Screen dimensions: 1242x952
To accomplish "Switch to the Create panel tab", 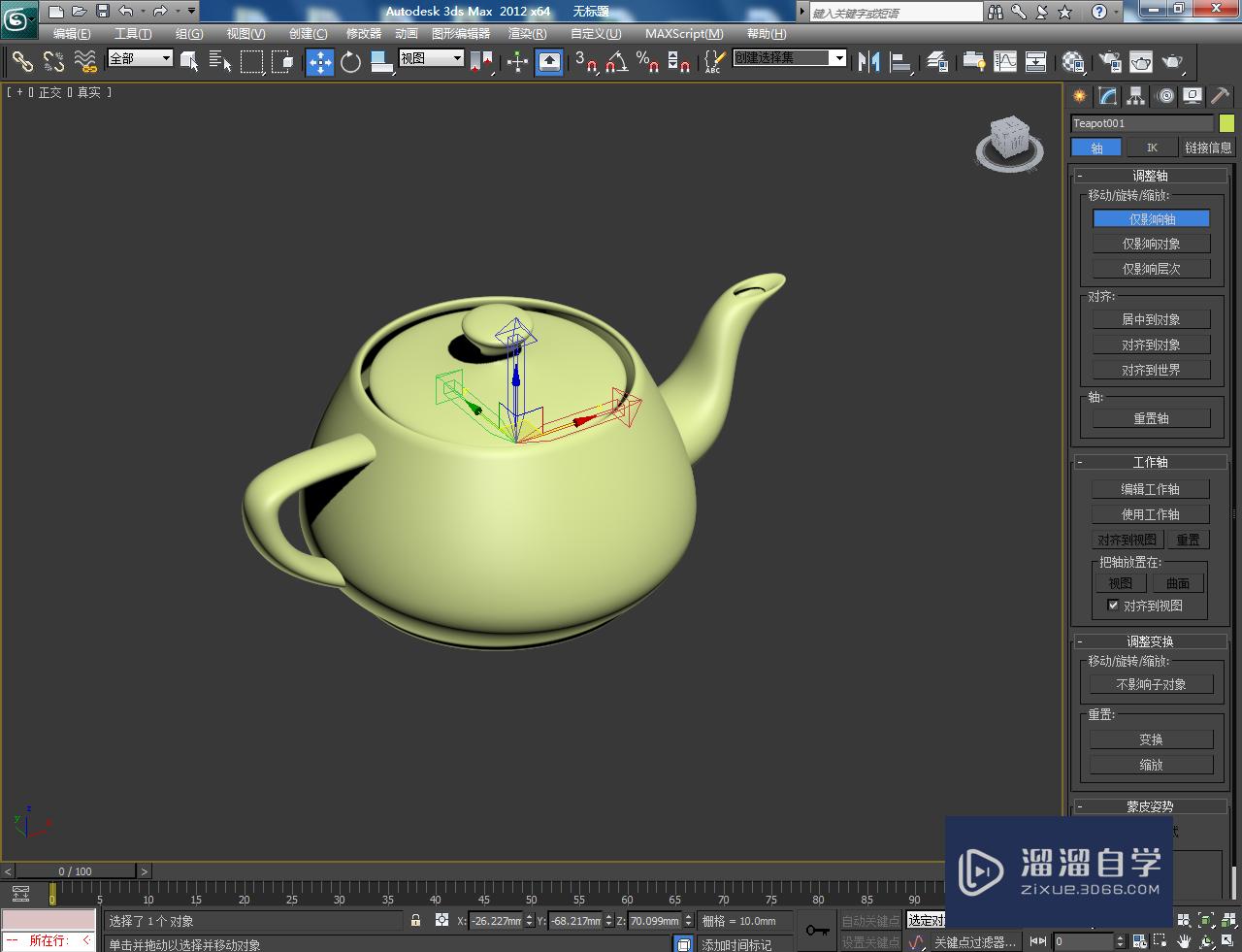I will (x=1079, y=95).
